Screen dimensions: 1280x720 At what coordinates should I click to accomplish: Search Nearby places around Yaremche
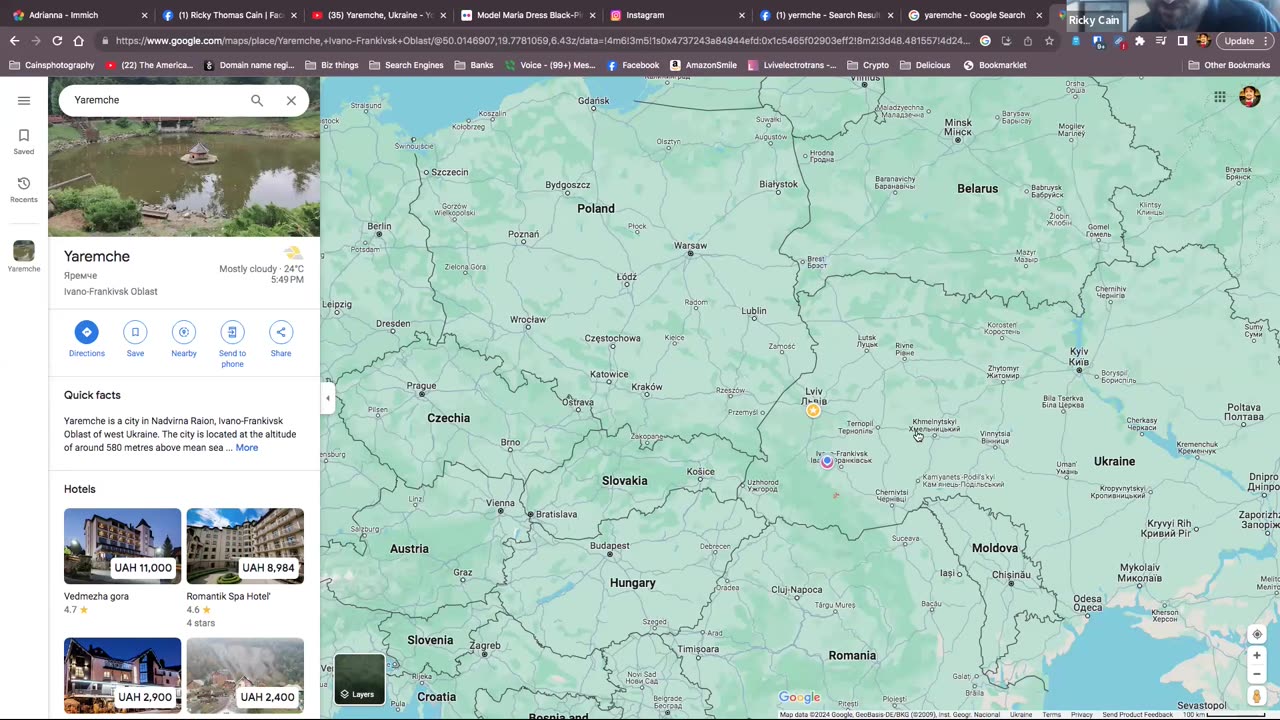184,339
